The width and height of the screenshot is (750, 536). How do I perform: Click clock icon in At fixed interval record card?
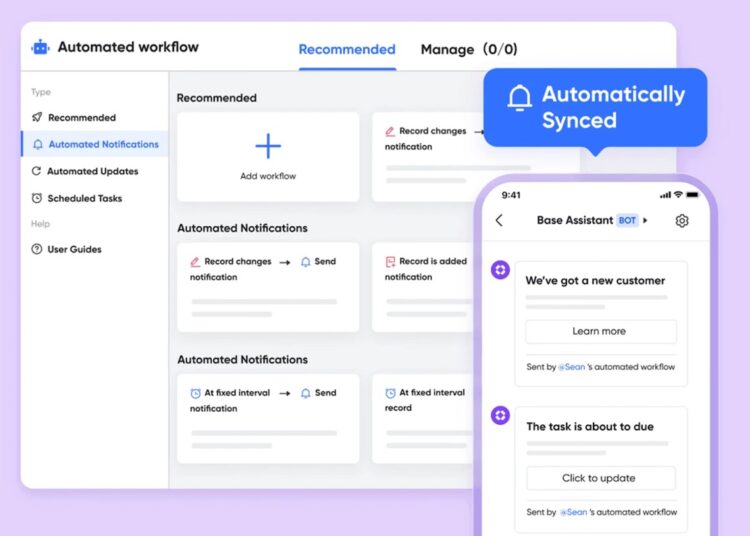tap(390, 393)
